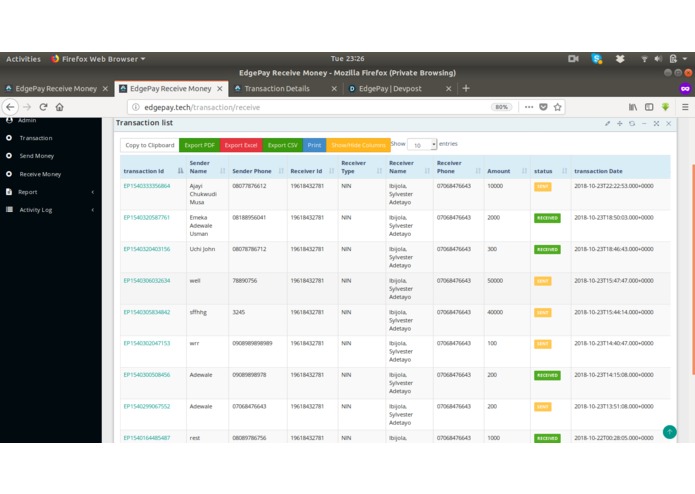Image resolution: width=695 pixels, height=494 pixels.
Task: Reload the EdgePay page
Action: (43, 107)
